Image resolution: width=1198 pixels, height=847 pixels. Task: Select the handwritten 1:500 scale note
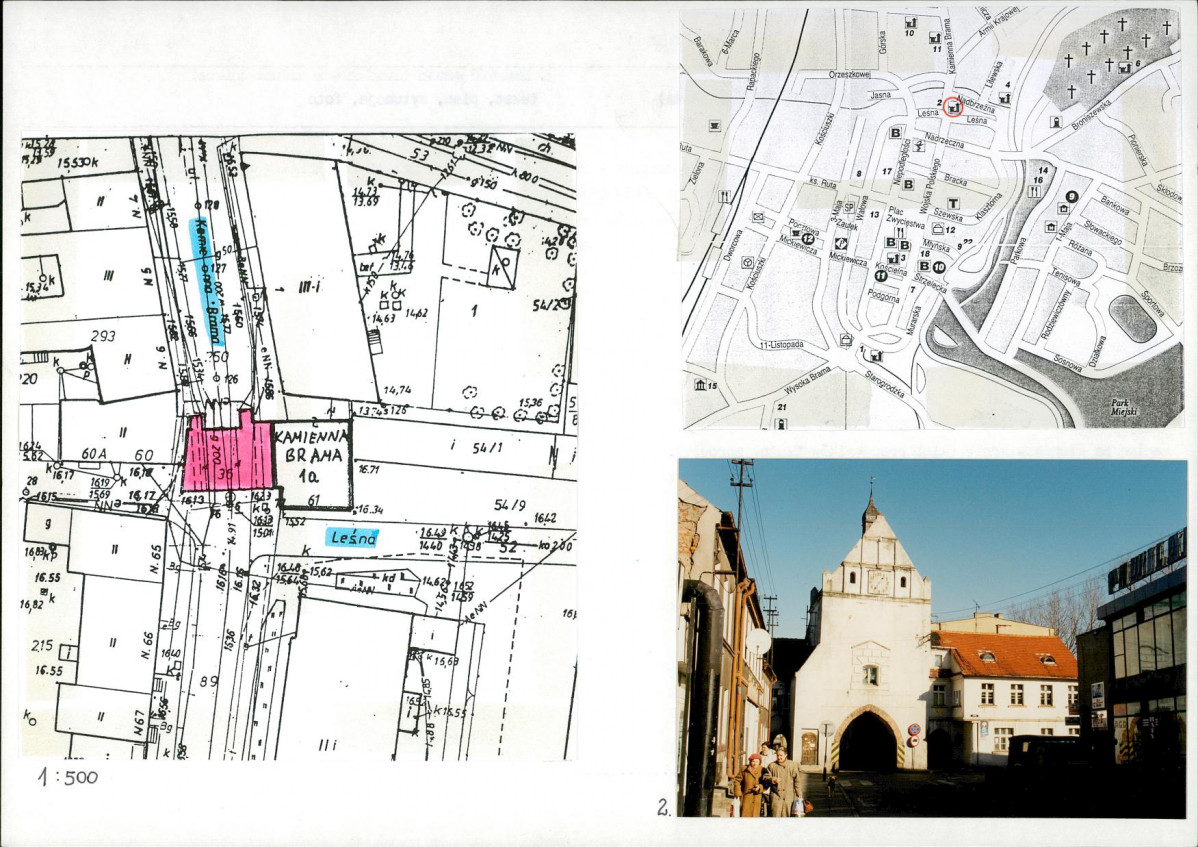click(68, 777)
